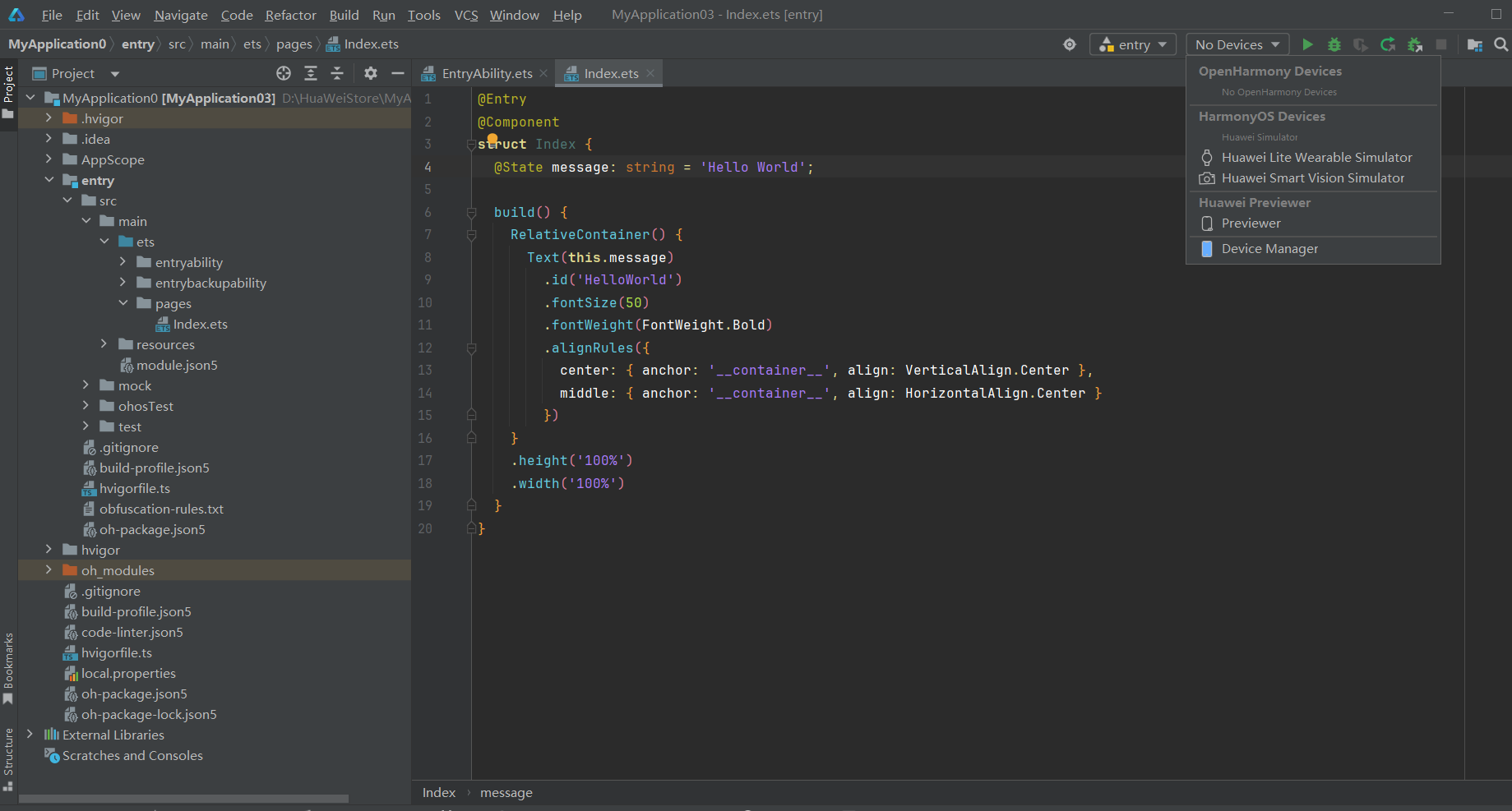Select code-linter.json5 file
Screen dimensions: 1512x811
pos(132,632)
